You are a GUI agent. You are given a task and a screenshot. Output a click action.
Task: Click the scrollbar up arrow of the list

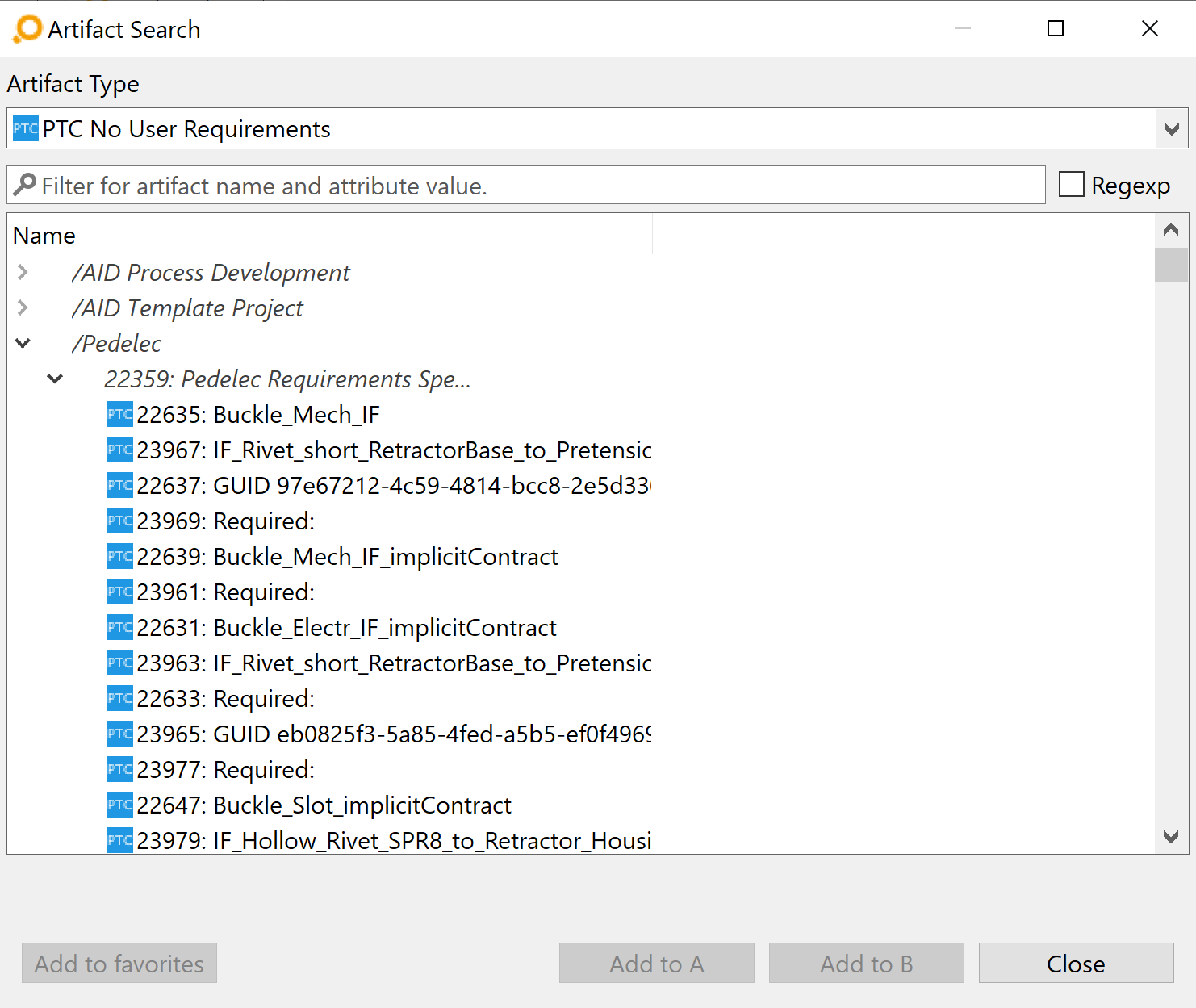1171,230
